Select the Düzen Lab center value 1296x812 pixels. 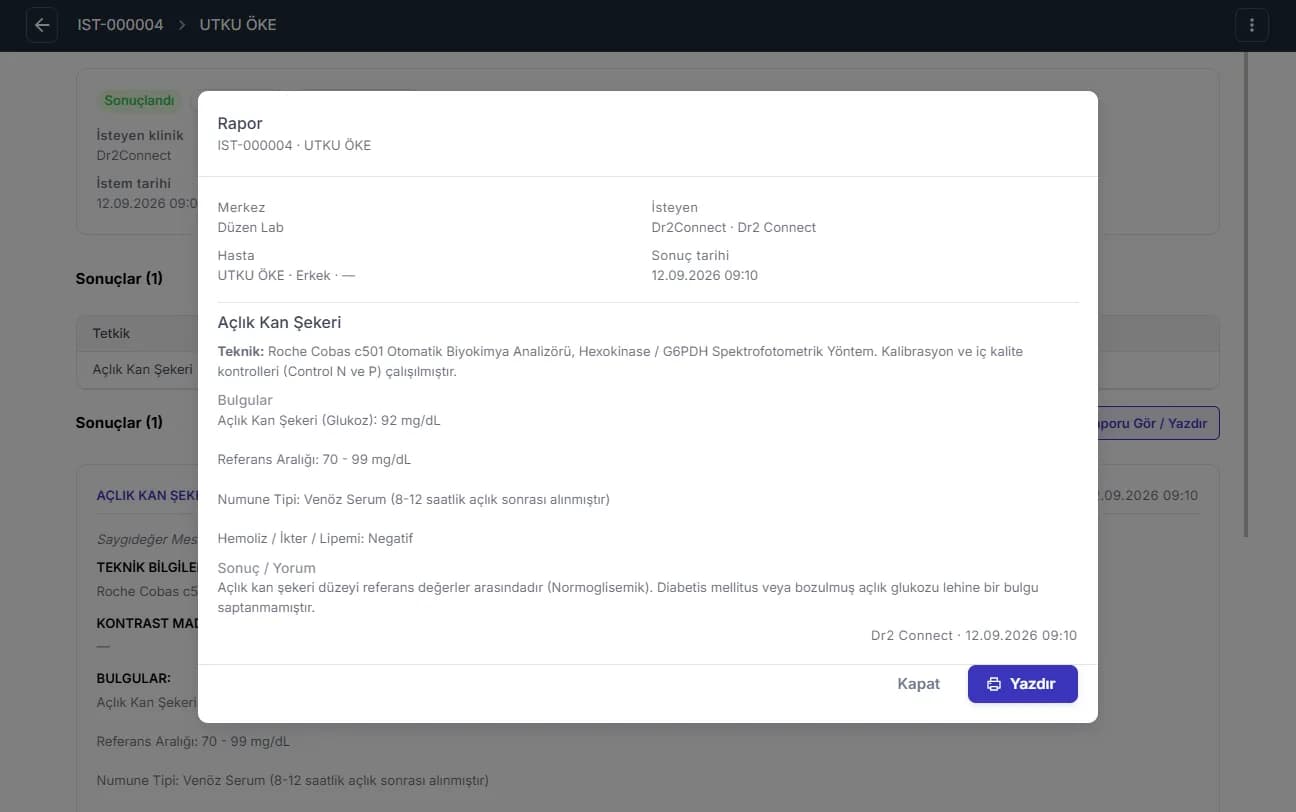tap(251, 227)
